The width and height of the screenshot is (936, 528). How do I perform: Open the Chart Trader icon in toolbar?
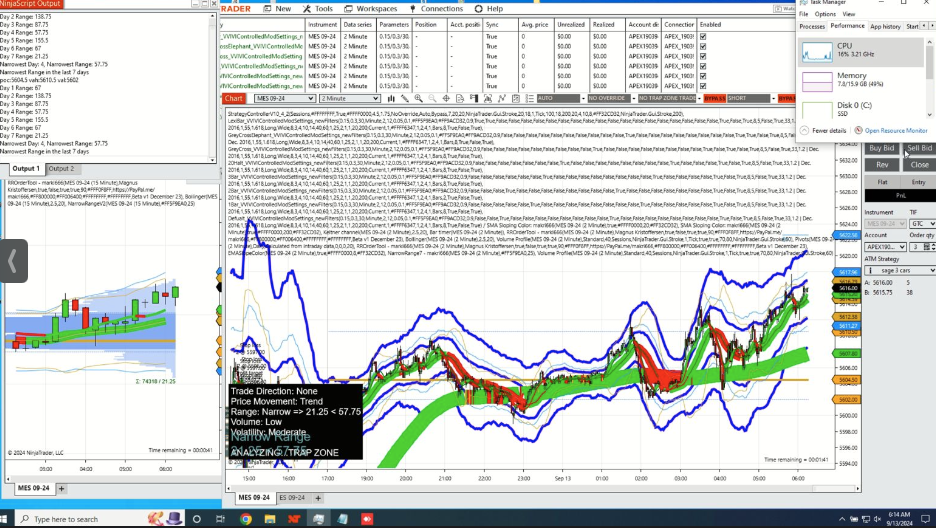coord(474,98)
